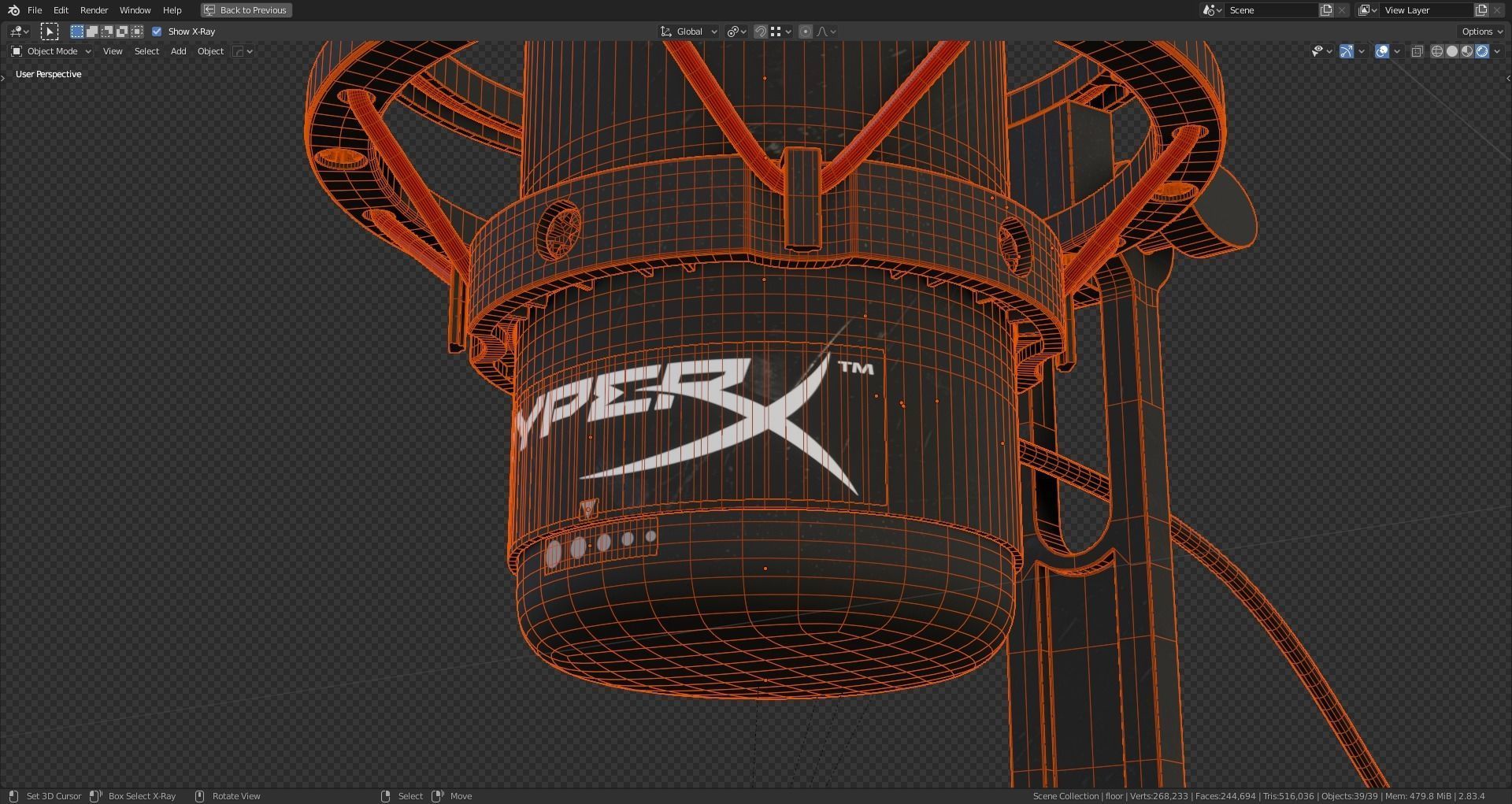Image resolution: width=1512 pixels, height=804 pixels.
Task: Choose the Invert selection mode icon
Action: (x=122, y=31)
